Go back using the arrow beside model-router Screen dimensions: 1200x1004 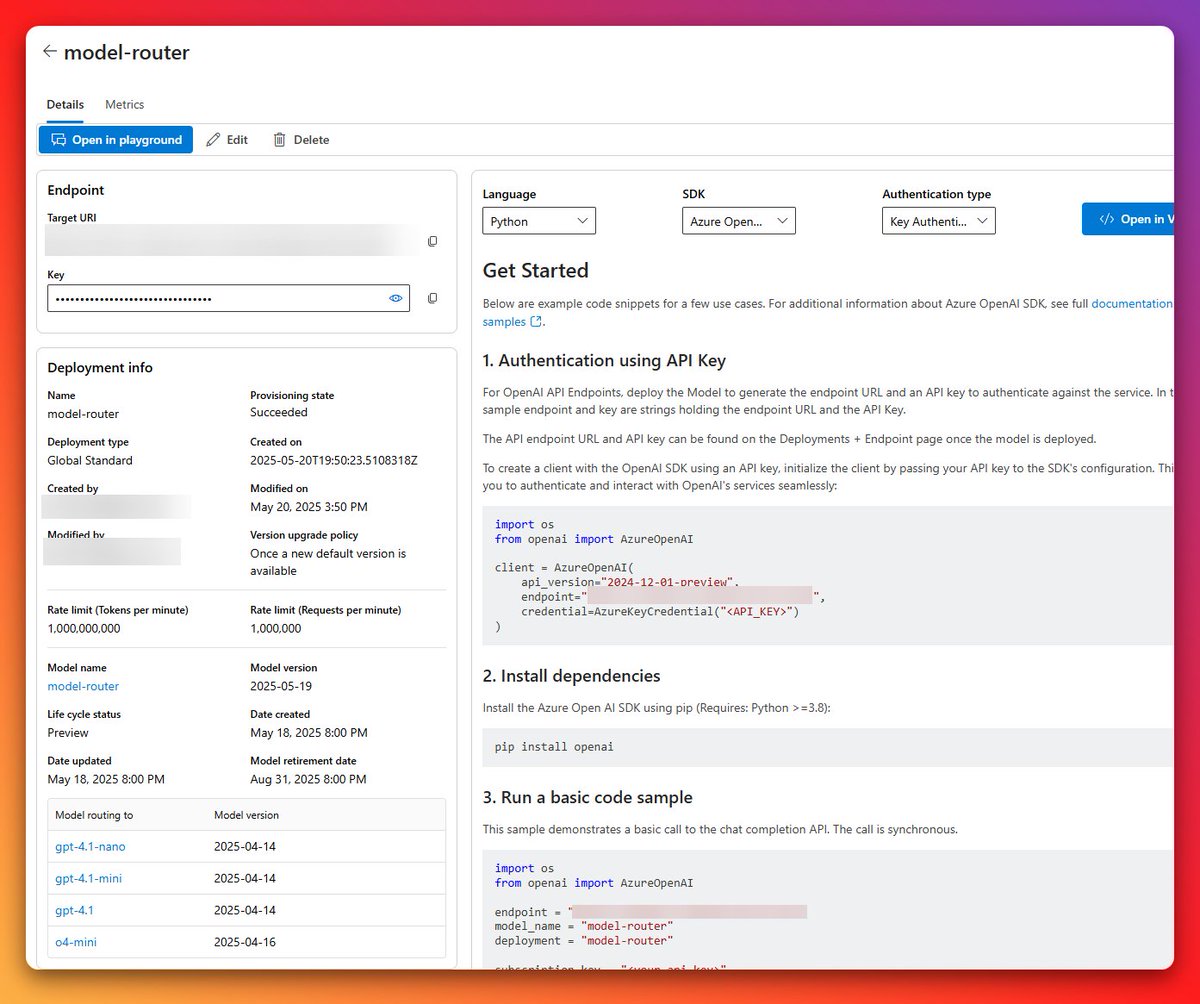click(49, 51)
